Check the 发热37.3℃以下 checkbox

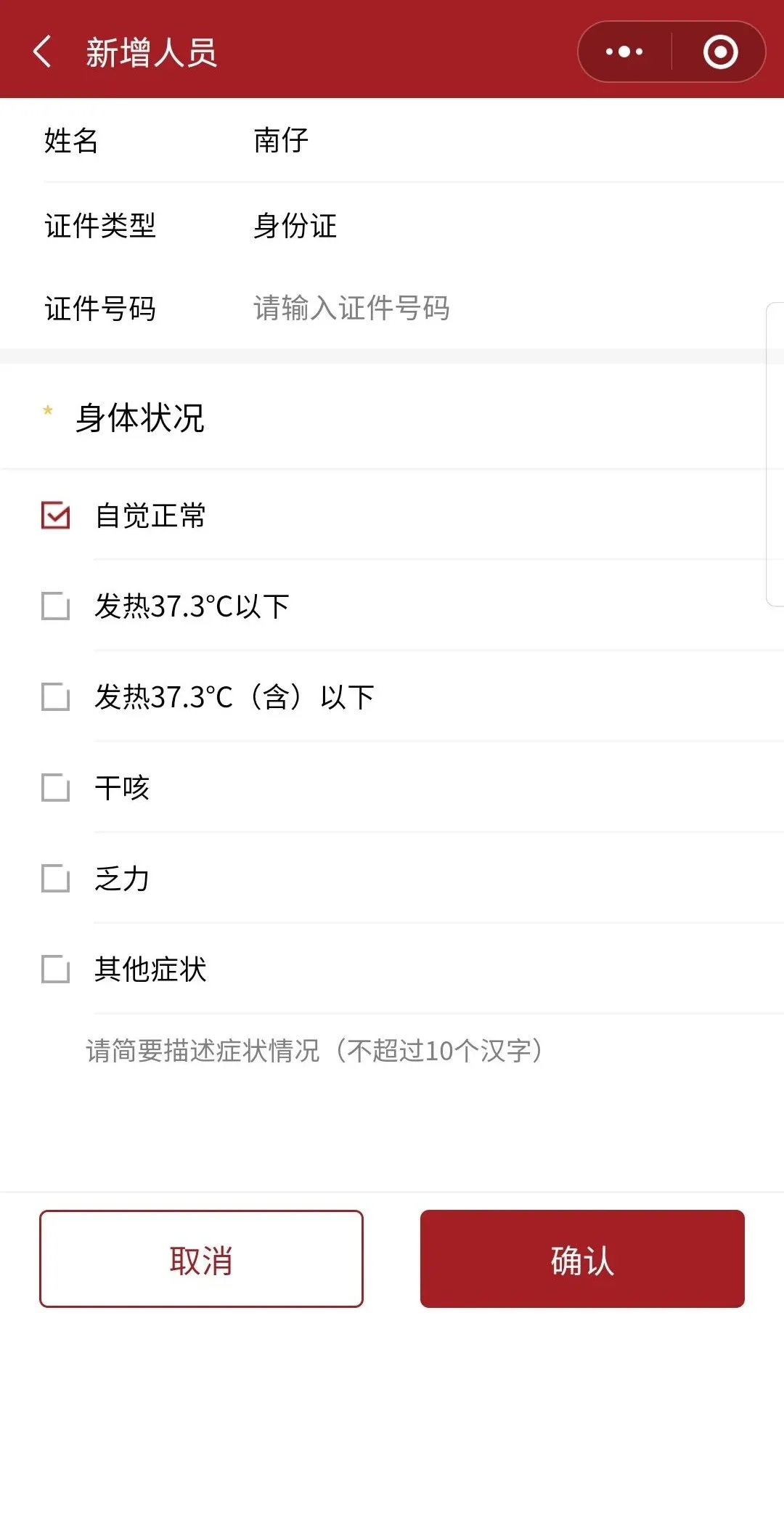(56, 606)
